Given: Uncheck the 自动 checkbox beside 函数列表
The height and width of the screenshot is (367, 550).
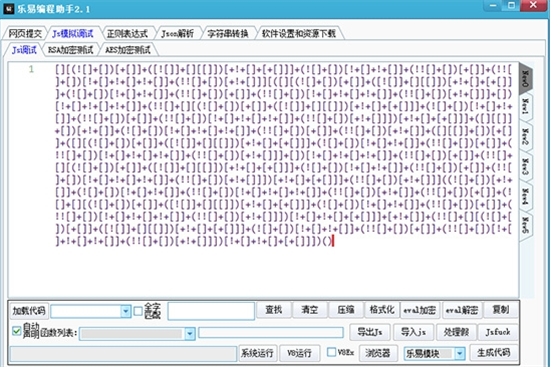Looking at the screenshot, I should pos(16,331).
